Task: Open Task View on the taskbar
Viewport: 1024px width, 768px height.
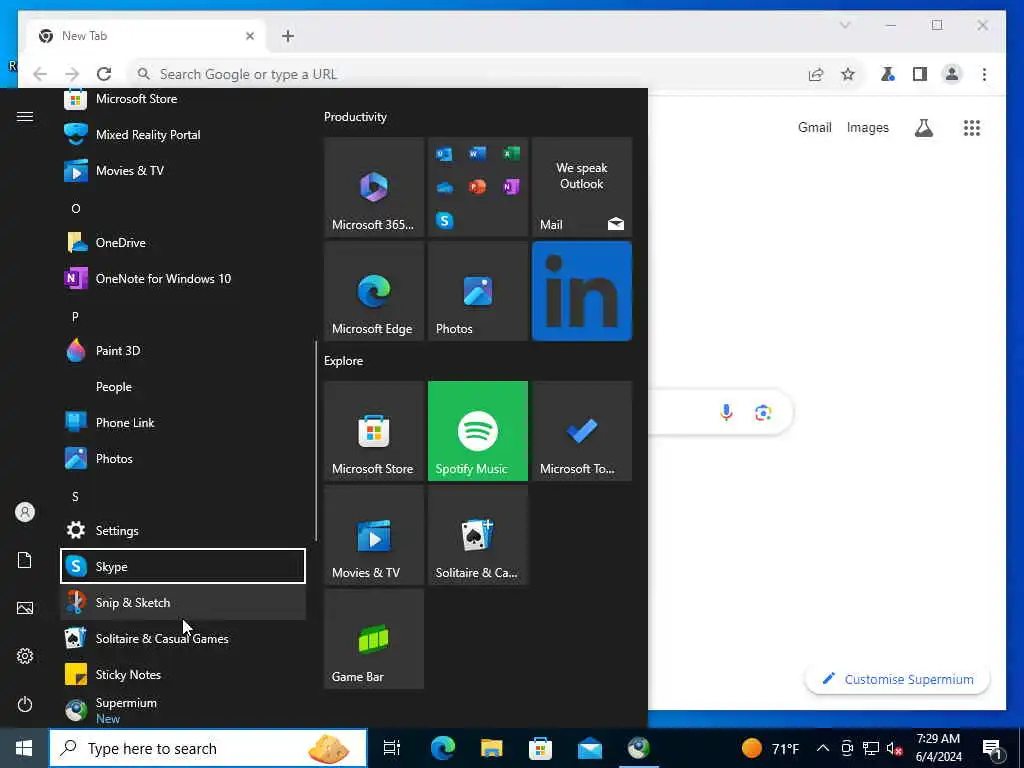Action: click(392, 748)
